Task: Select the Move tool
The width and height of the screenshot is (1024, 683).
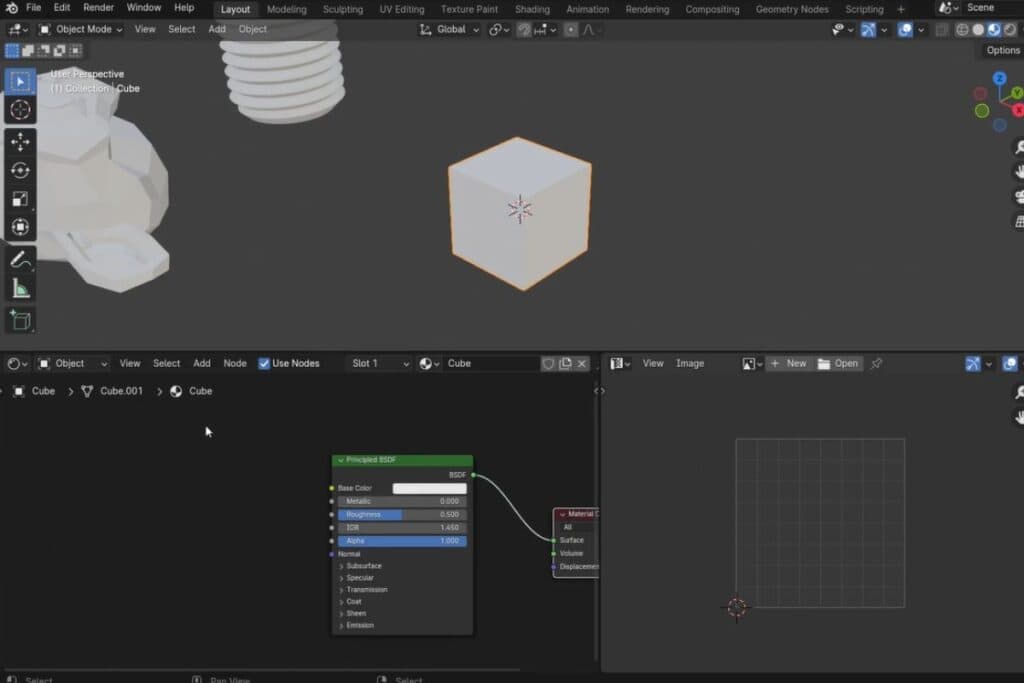Action: 20,142
